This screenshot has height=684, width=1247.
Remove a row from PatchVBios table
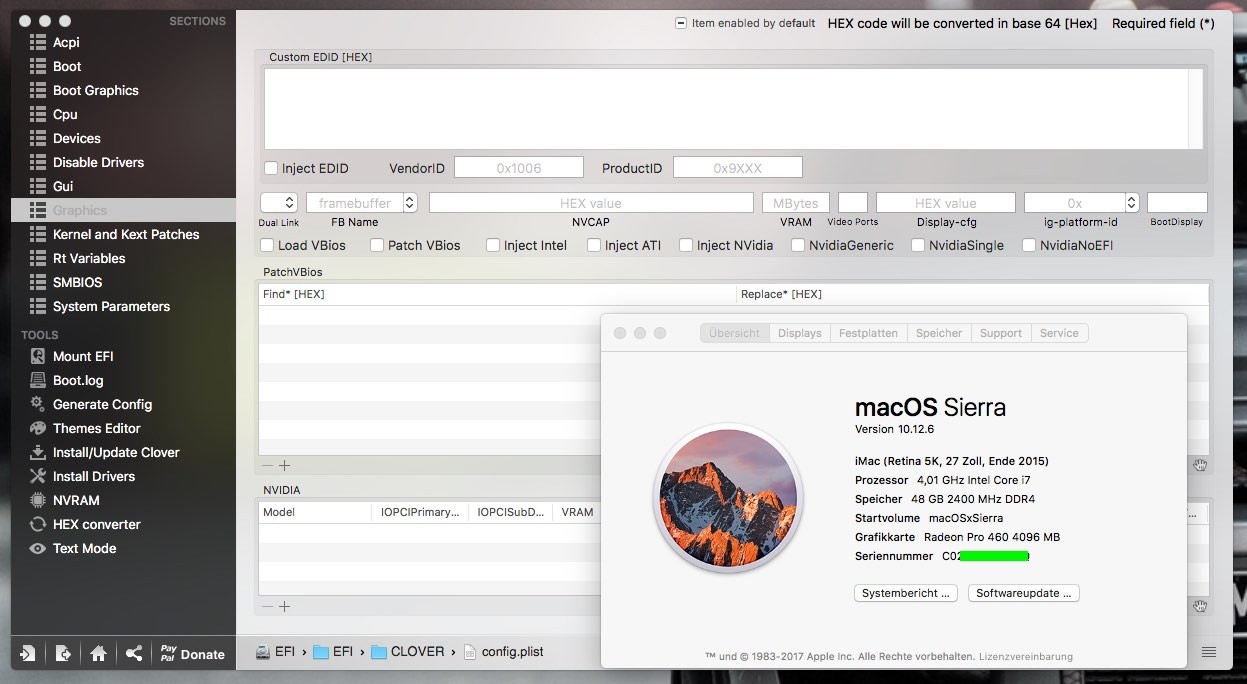pyautogui.click(x=267, y=465)
